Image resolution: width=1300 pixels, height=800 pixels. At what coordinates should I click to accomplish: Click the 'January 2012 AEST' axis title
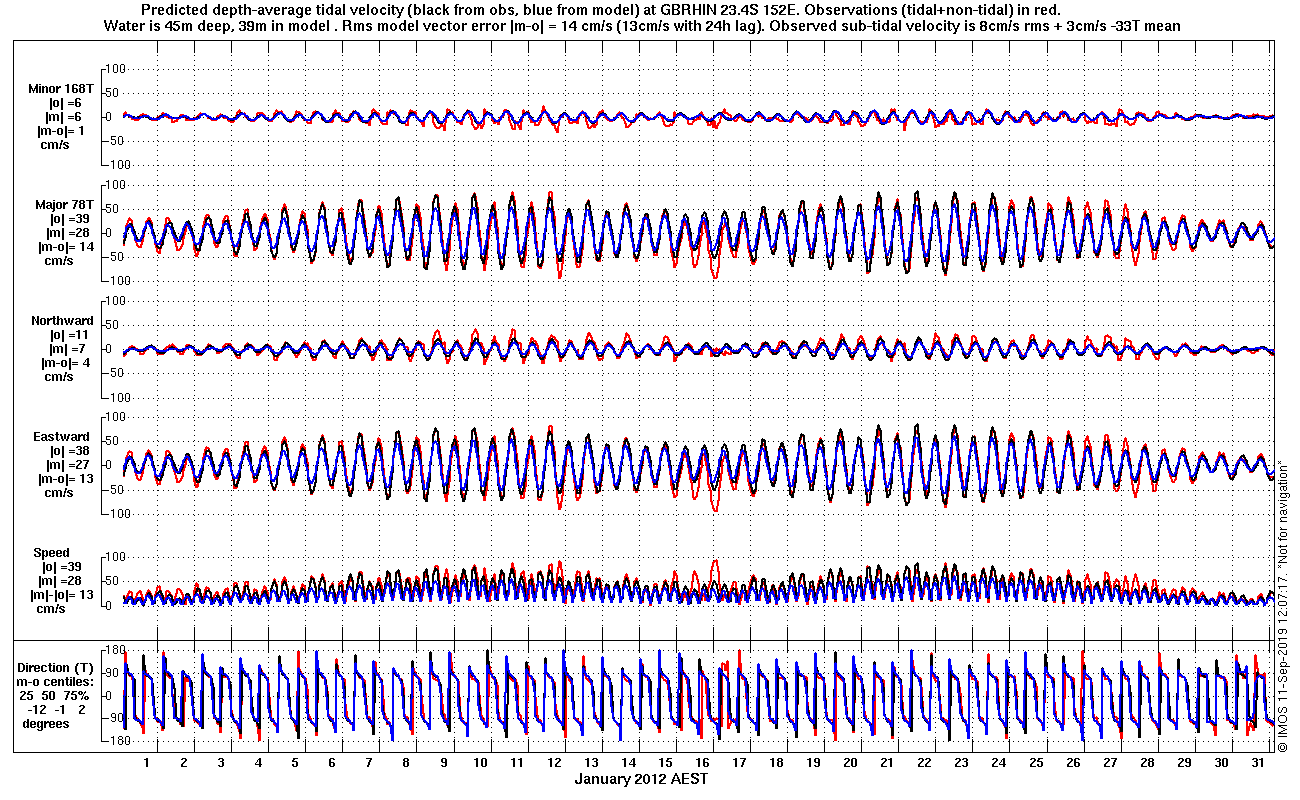642,779
